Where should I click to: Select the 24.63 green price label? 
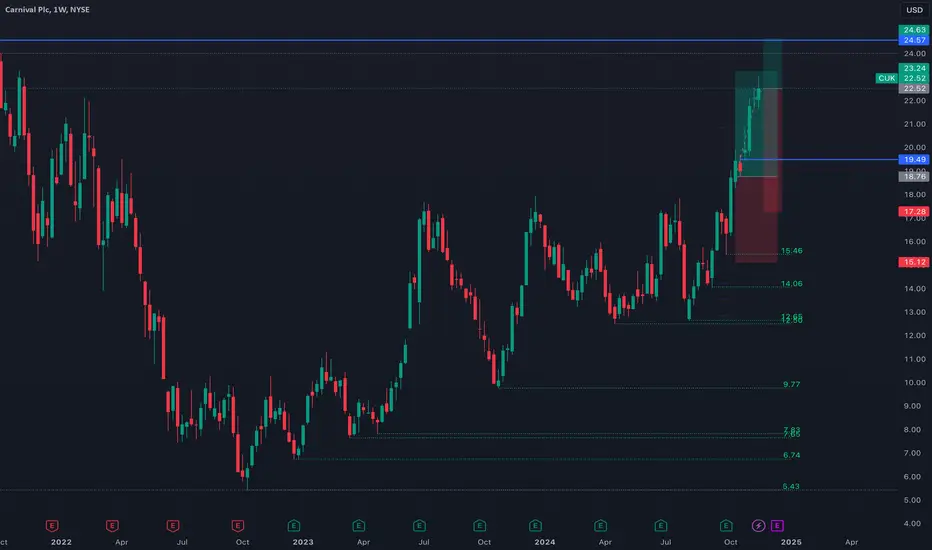914,30
